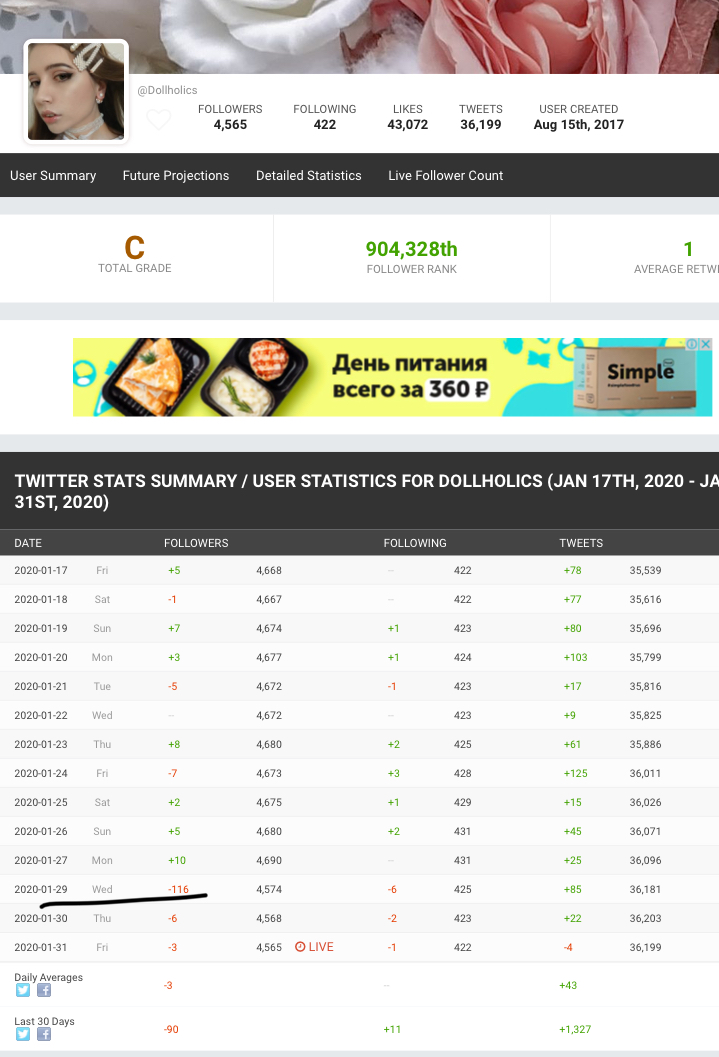Click the FOLLOWERS column header in table
This screenshot has height=1057, width=719.
click(x=196, y=543)
